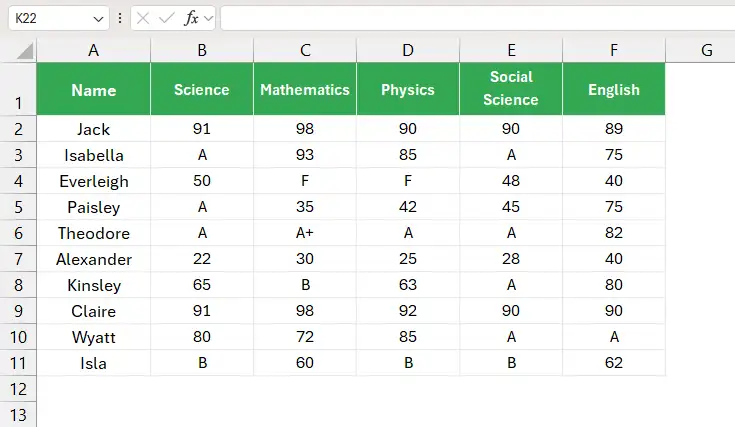Click the Cancel X icon in formula bar
Viewport: 735px width, 427px height.
tap(143, 18)
